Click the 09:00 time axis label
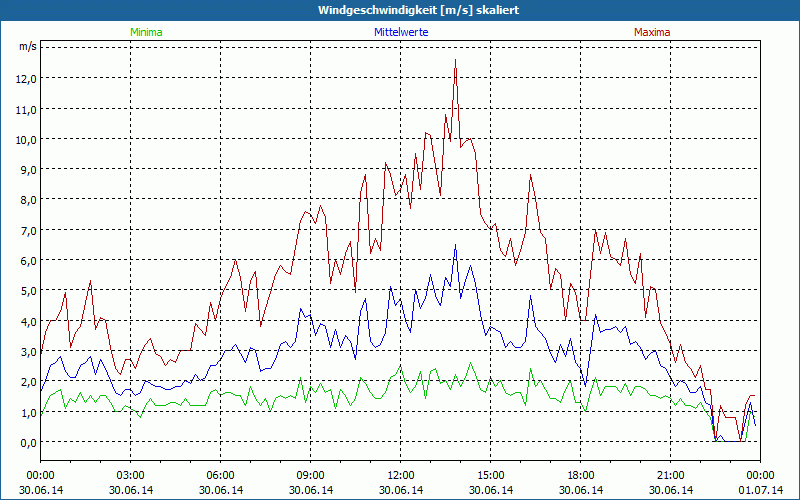 click(311, 475)
